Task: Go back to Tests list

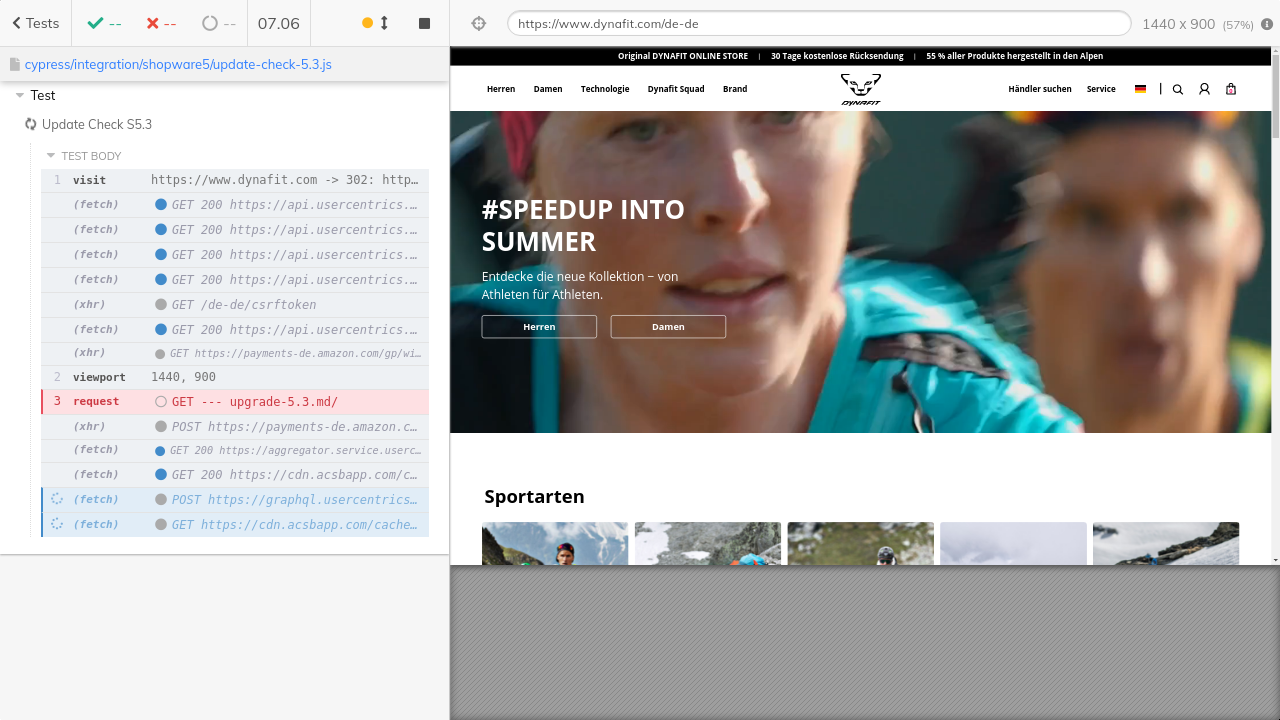Action: click(x=35, y=23)
